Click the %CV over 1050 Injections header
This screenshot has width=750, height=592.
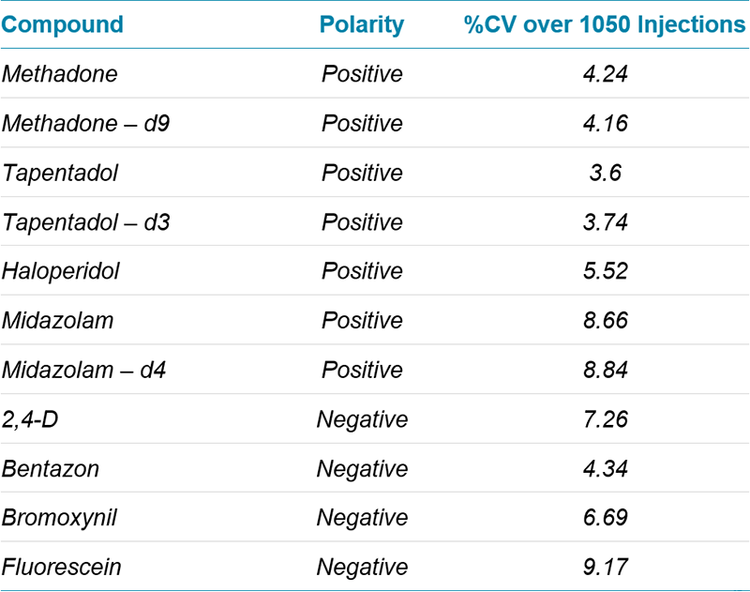coord(605,24)
